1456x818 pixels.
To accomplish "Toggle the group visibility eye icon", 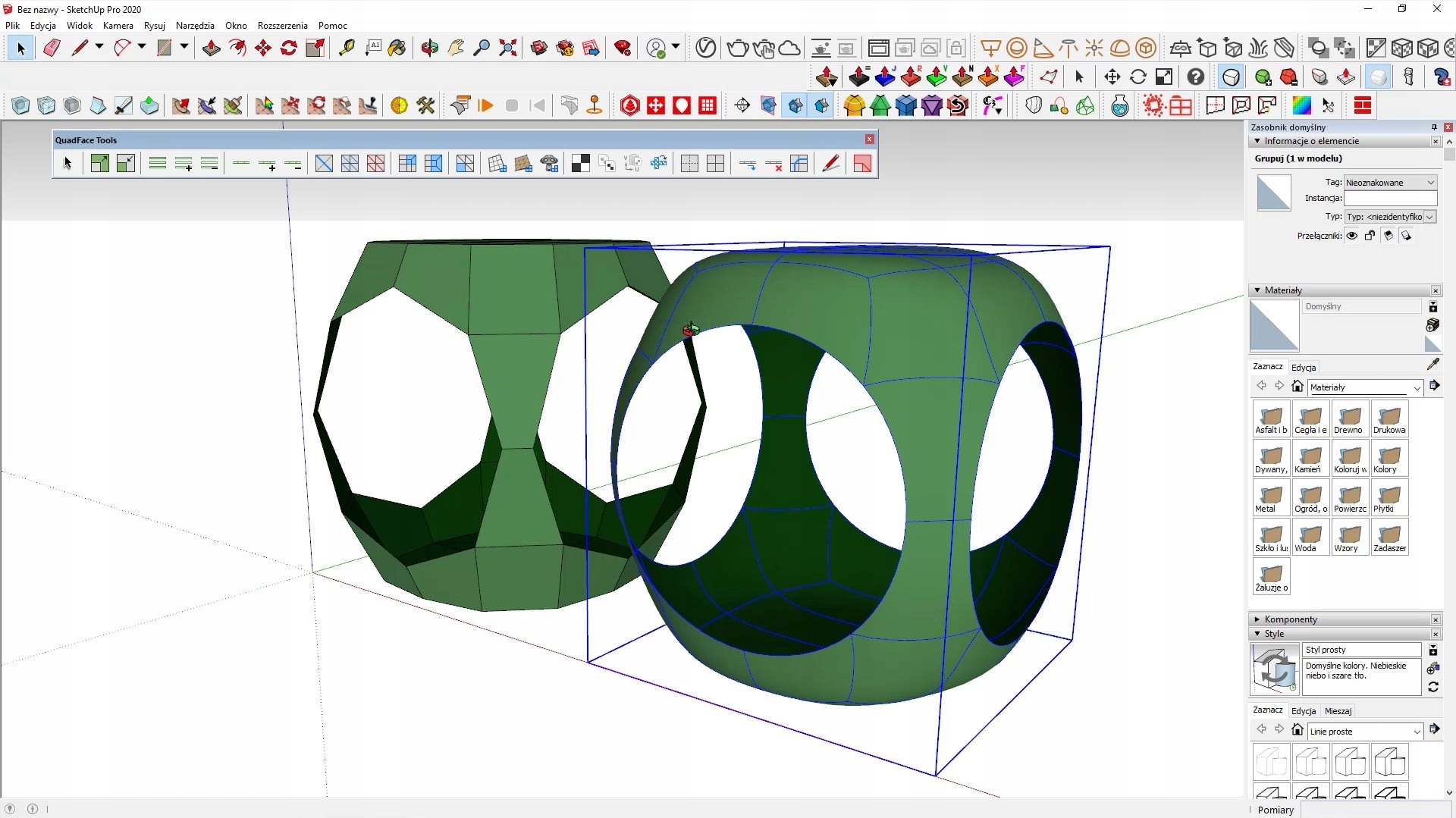I will (x=1352, y=236).
